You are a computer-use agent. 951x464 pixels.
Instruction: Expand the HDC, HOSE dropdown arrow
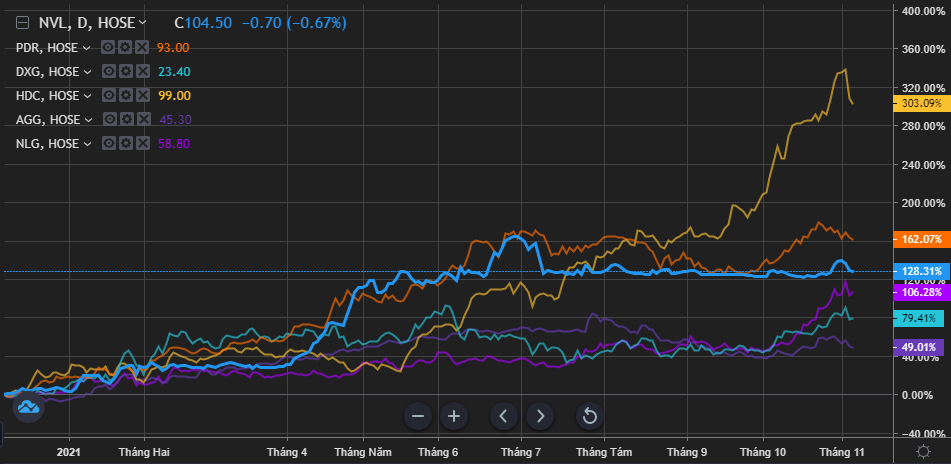87,96
